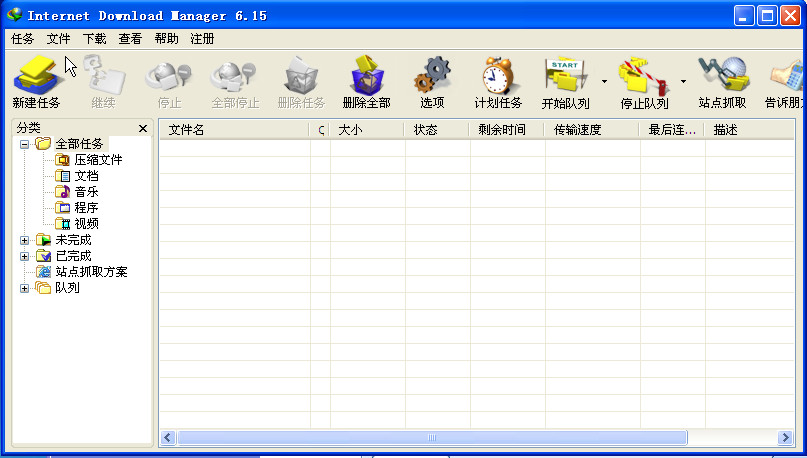The height and width of the screenshot is (458, 807).
Task: Click the horizontal scrollbar thumb
Action: (x=432, y=437)
